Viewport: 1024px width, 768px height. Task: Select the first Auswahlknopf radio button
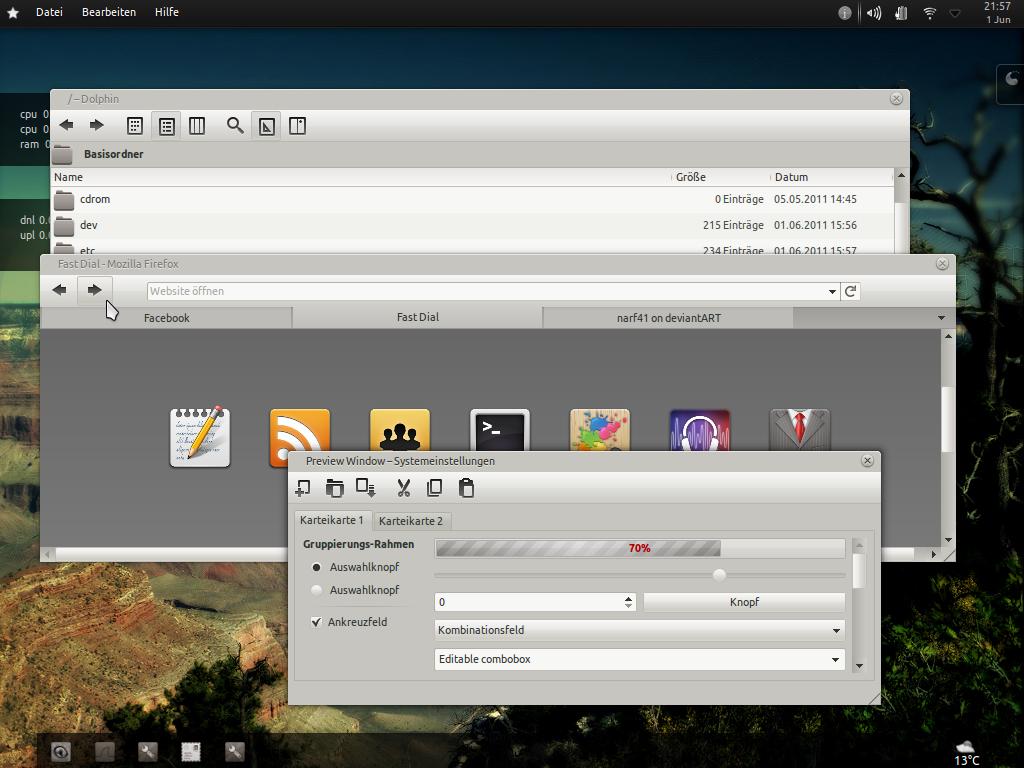[316, 567]
